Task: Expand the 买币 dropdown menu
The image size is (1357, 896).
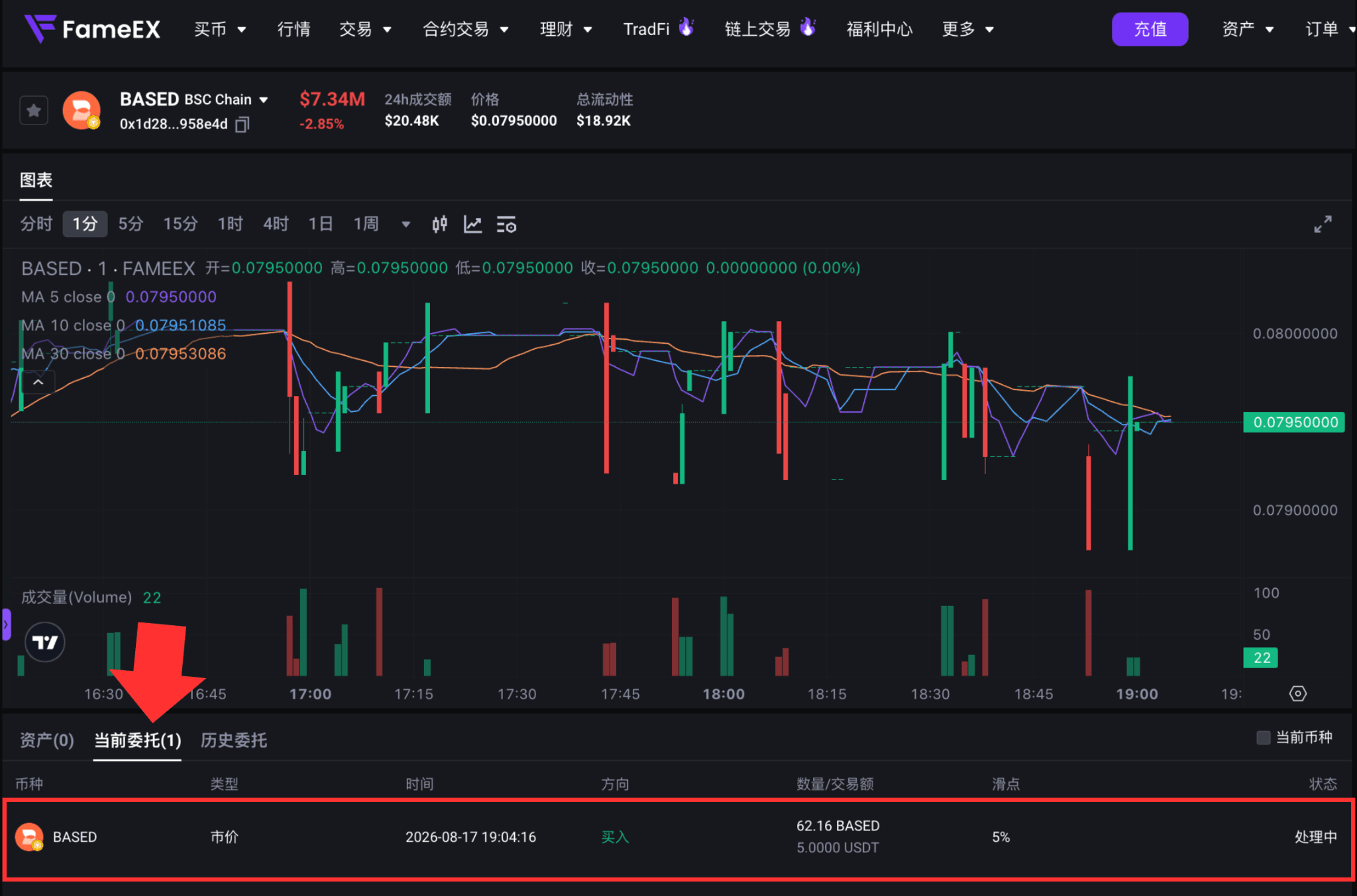Action: tap(220, 29)
